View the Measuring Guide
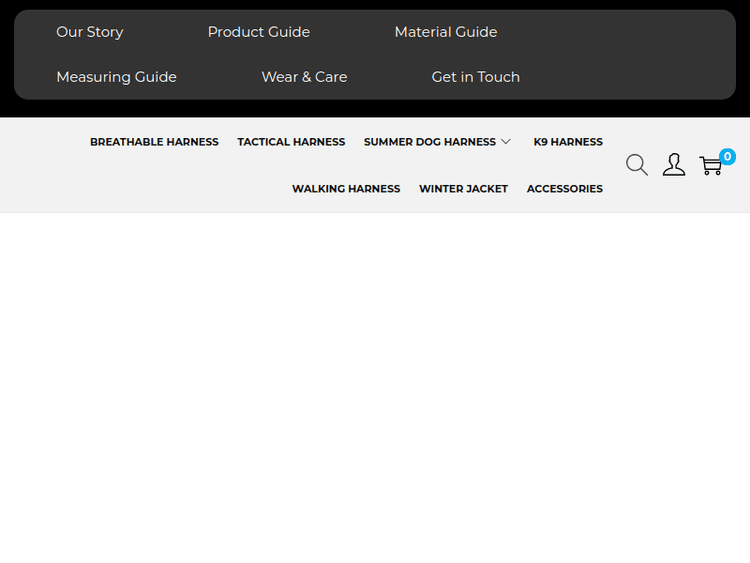This screenshot has width=750, height=563. (x=116, y=77)
